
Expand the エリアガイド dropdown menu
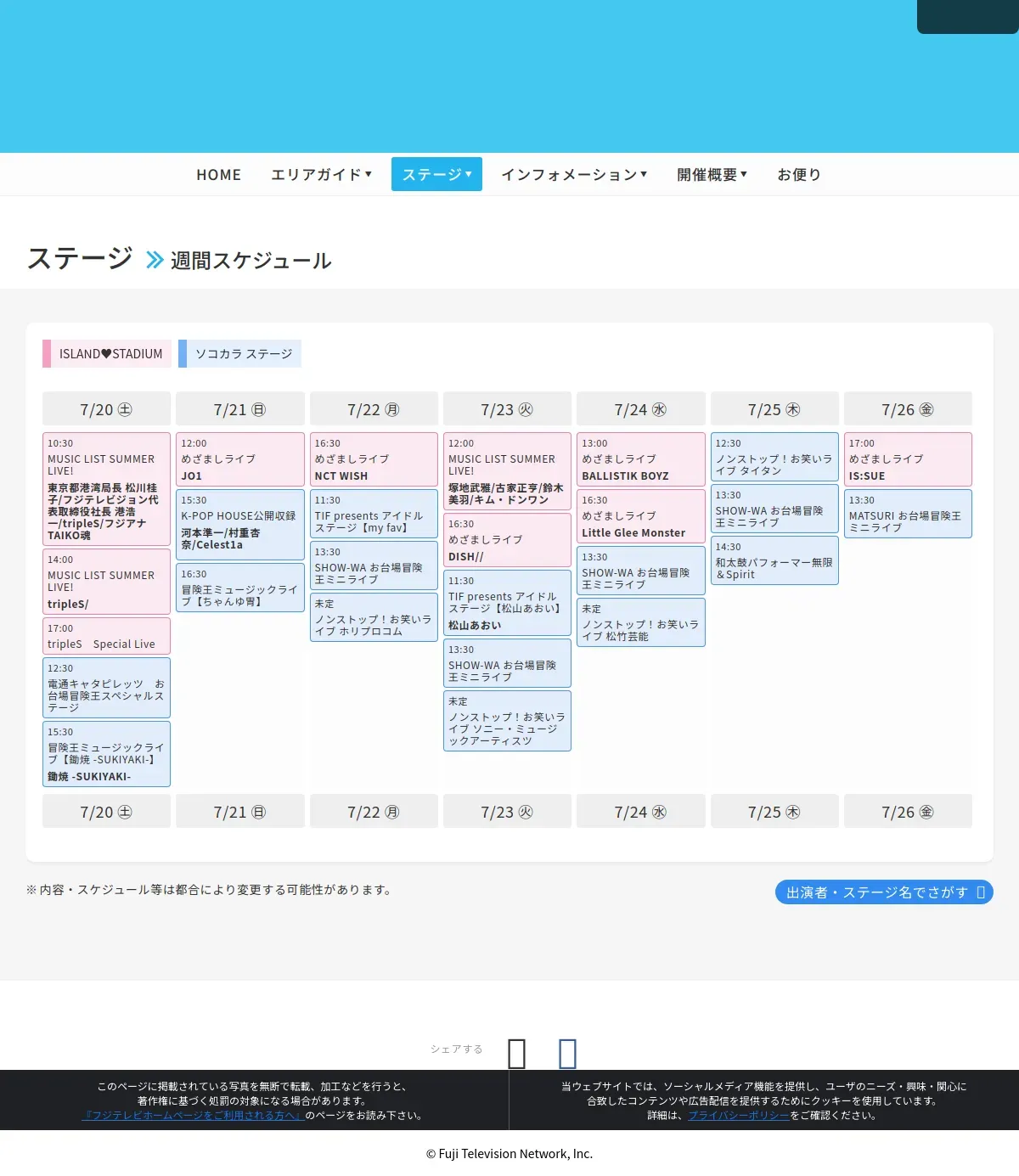click(321, 174)
